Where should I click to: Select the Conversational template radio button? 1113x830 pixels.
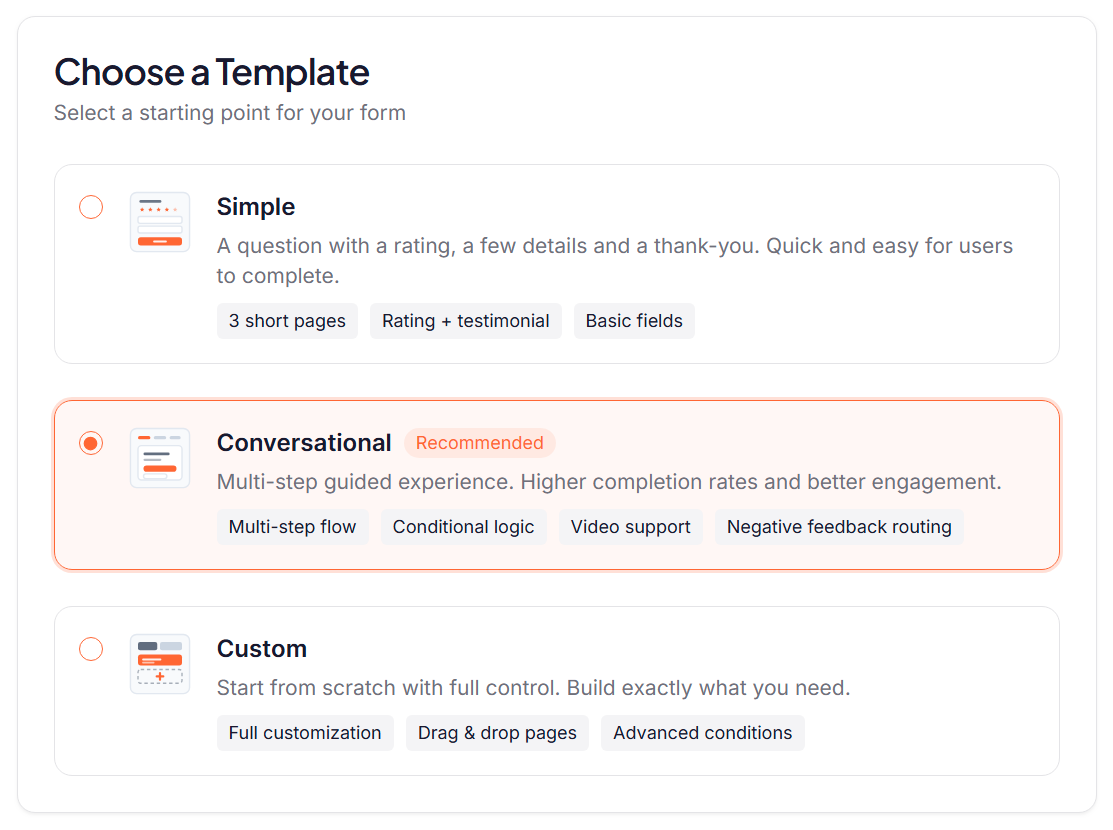[x=91, y=444]
